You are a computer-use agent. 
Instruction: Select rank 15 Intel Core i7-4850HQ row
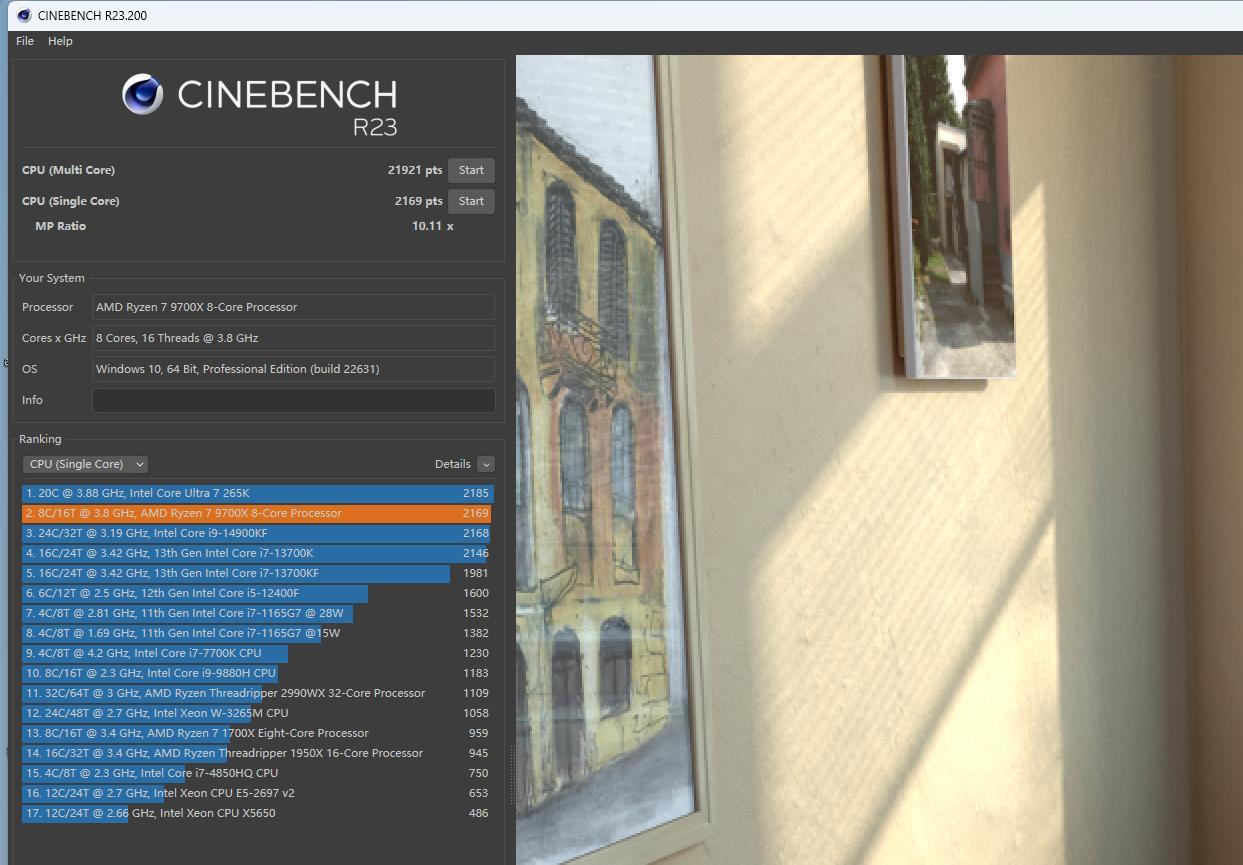[258, 773]
